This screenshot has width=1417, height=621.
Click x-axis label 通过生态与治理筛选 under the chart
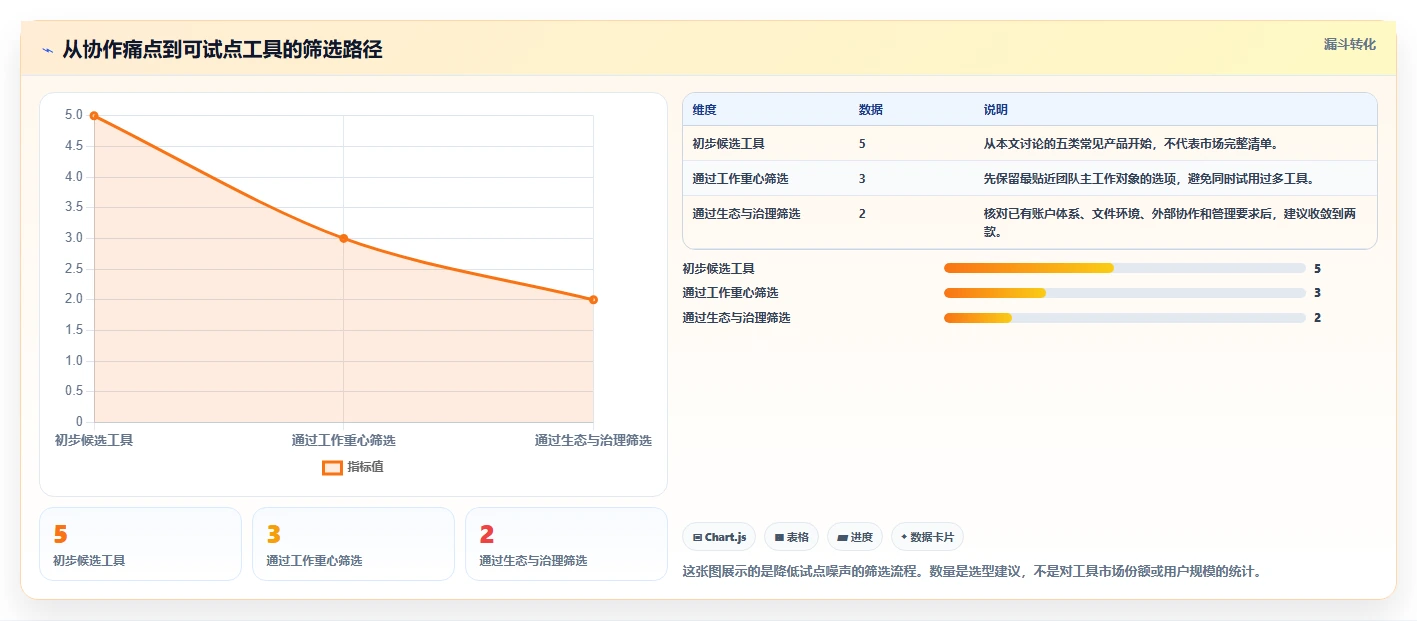point(593,440)
